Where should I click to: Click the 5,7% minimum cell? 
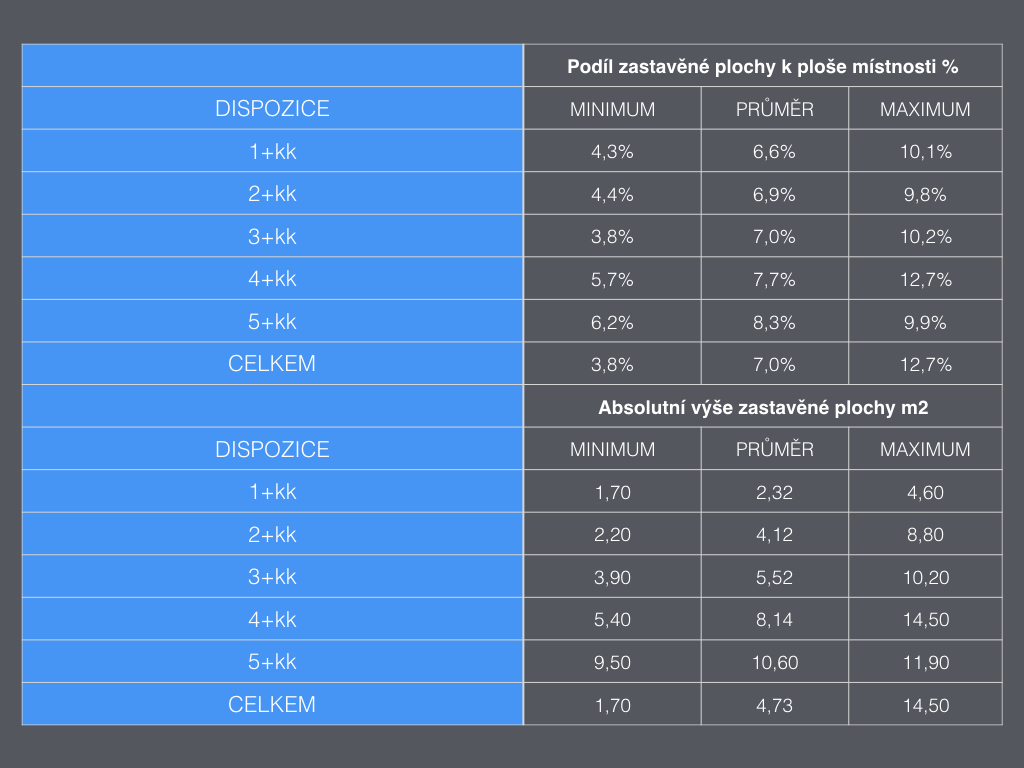coord(612,280)
